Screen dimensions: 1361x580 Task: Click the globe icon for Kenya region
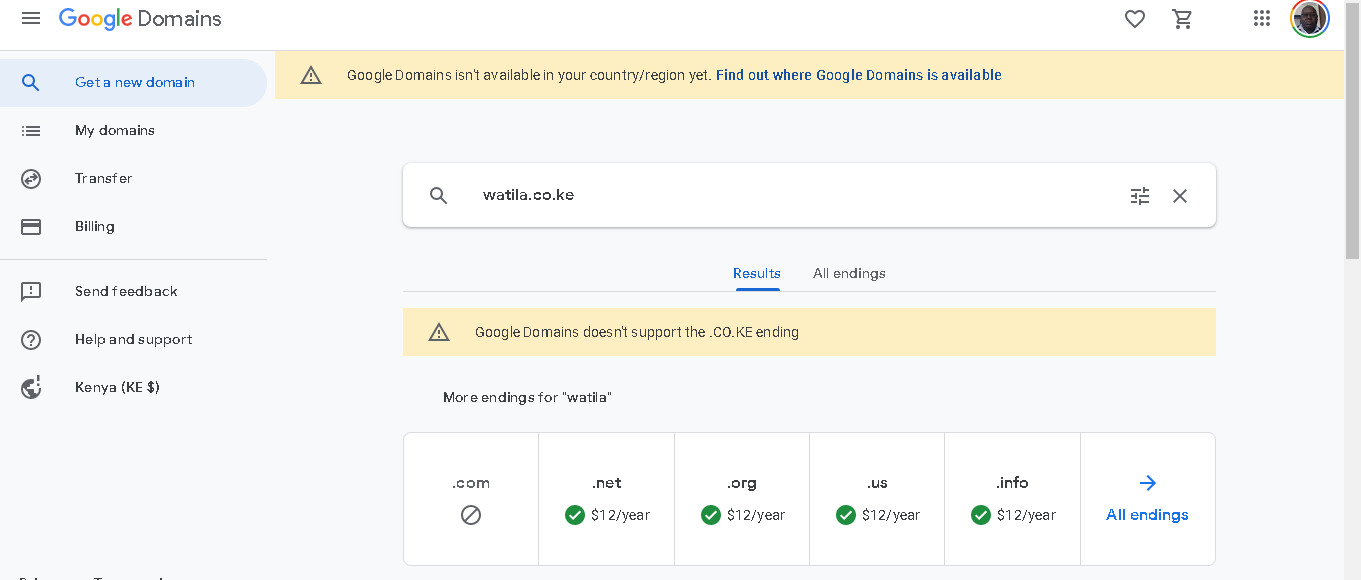[31, 388]
